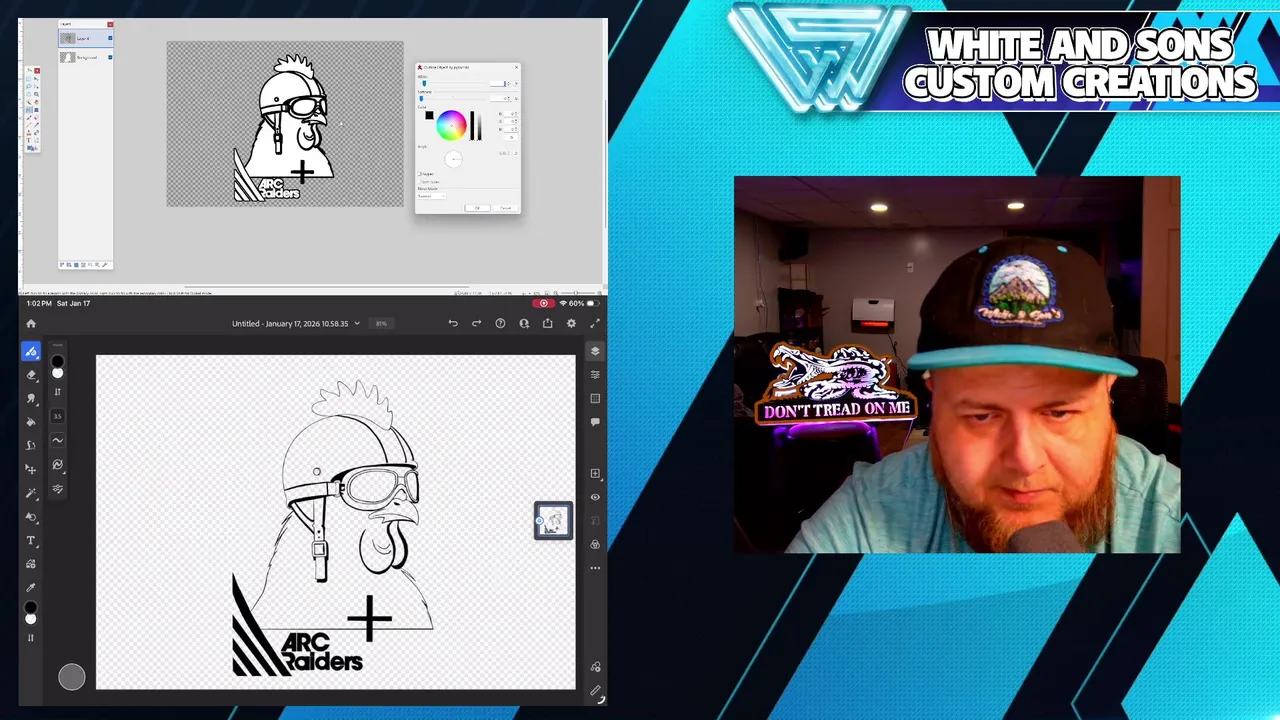Expand the document title dropdown chevron
Image resolution: width=1280 pixels, height=720 pixels.
(357, 323)
